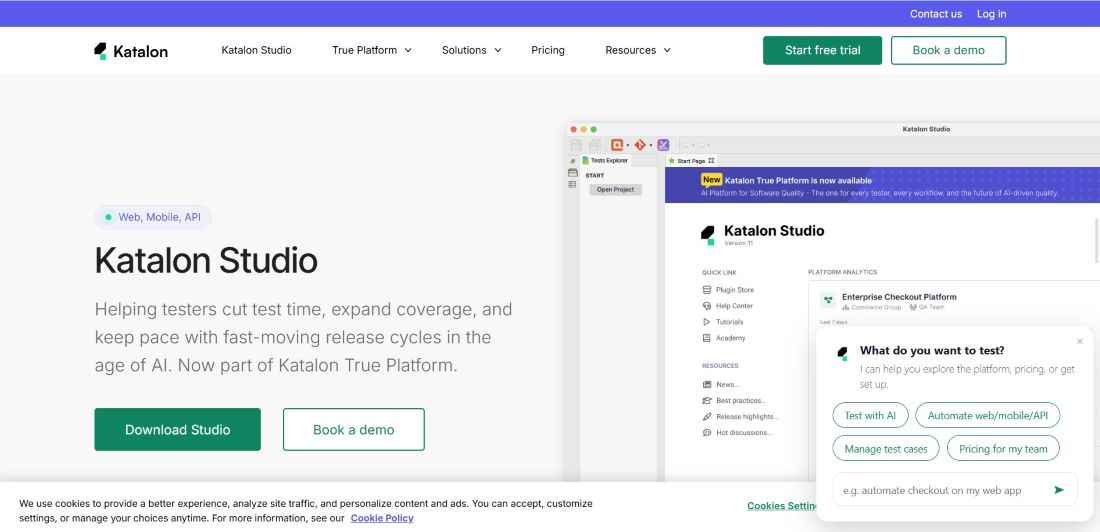Screen dimensions: 1100x532
Task: Click the Enterprise Checkout Platform project icon
Action: click(x=829, y=300)
